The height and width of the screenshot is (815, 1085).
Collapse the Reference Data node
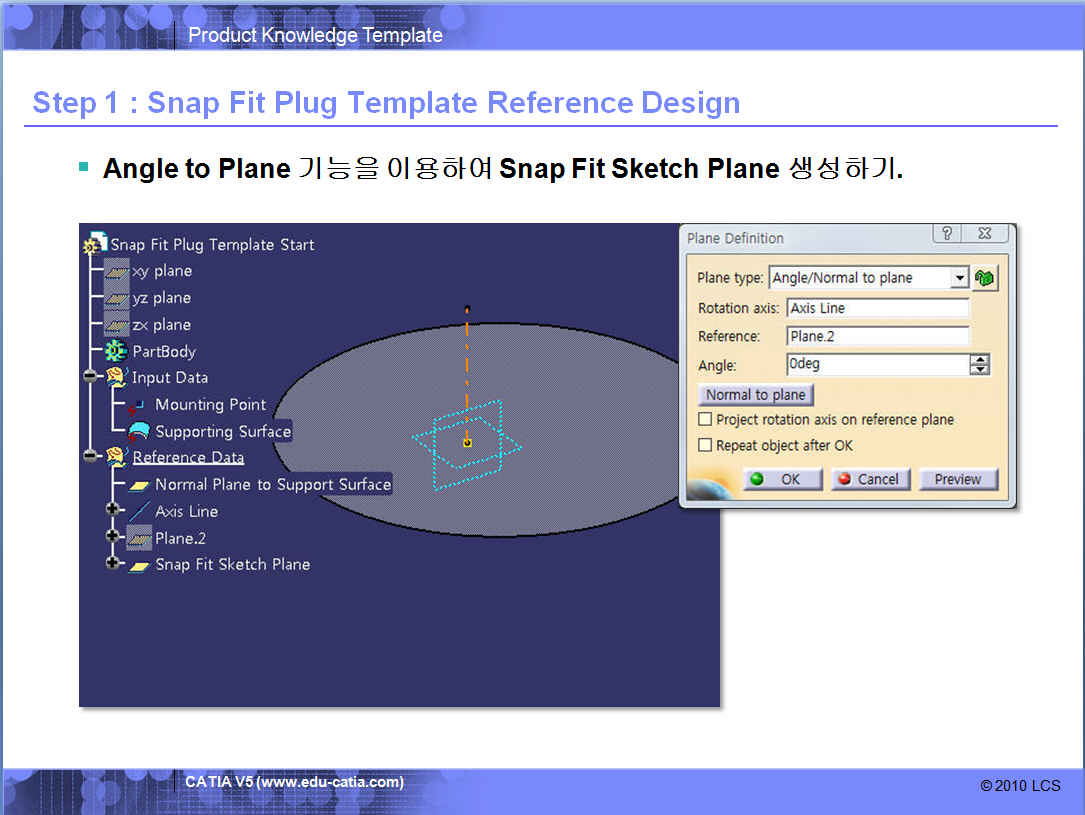(x=90, y=457)
